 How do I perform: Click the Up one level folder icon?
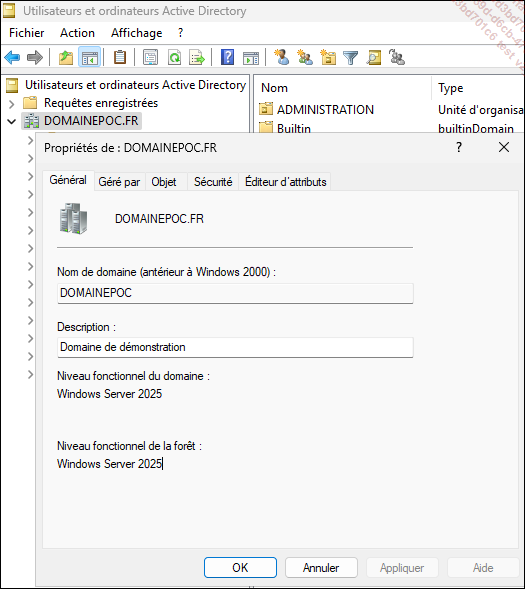click(66, 57)
